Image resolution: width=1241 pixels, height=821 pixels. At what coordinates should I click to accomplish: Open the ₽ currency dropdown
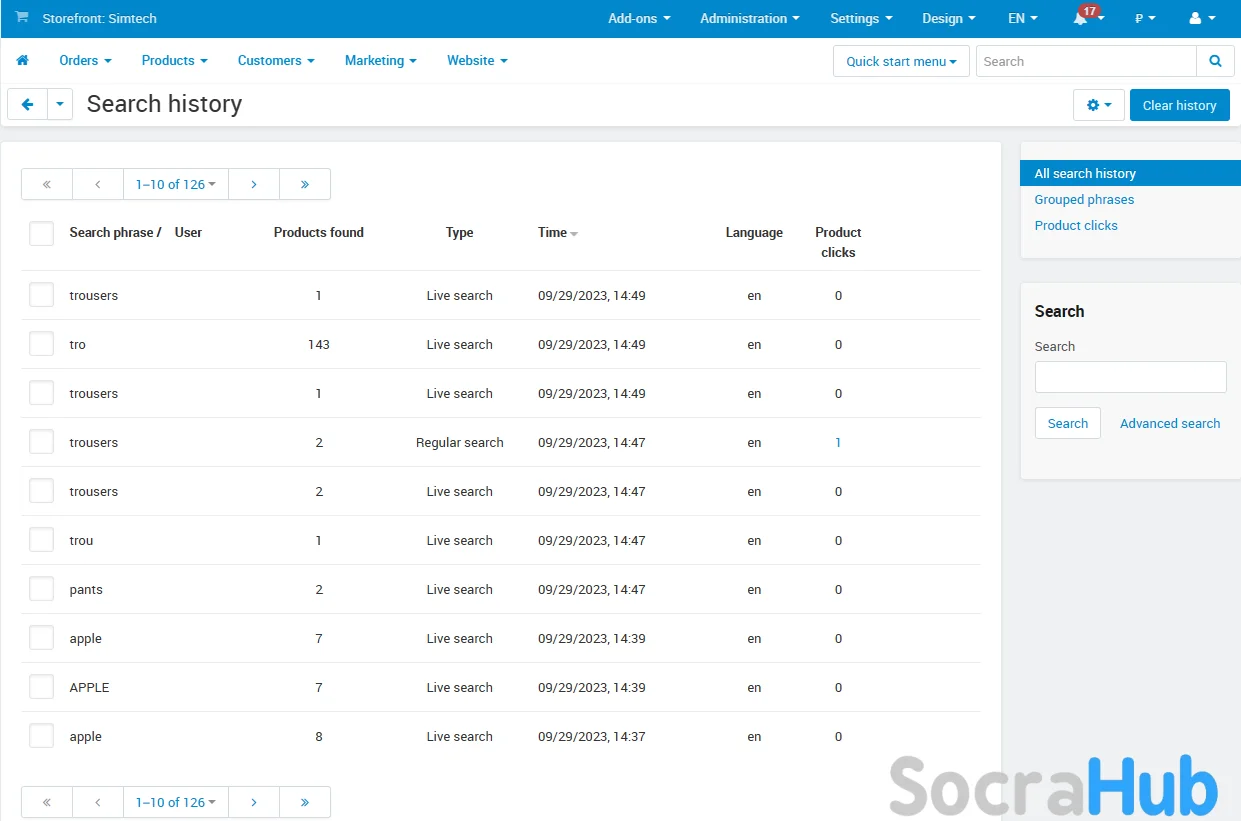pyautogui.click(x=1145, y=19)
